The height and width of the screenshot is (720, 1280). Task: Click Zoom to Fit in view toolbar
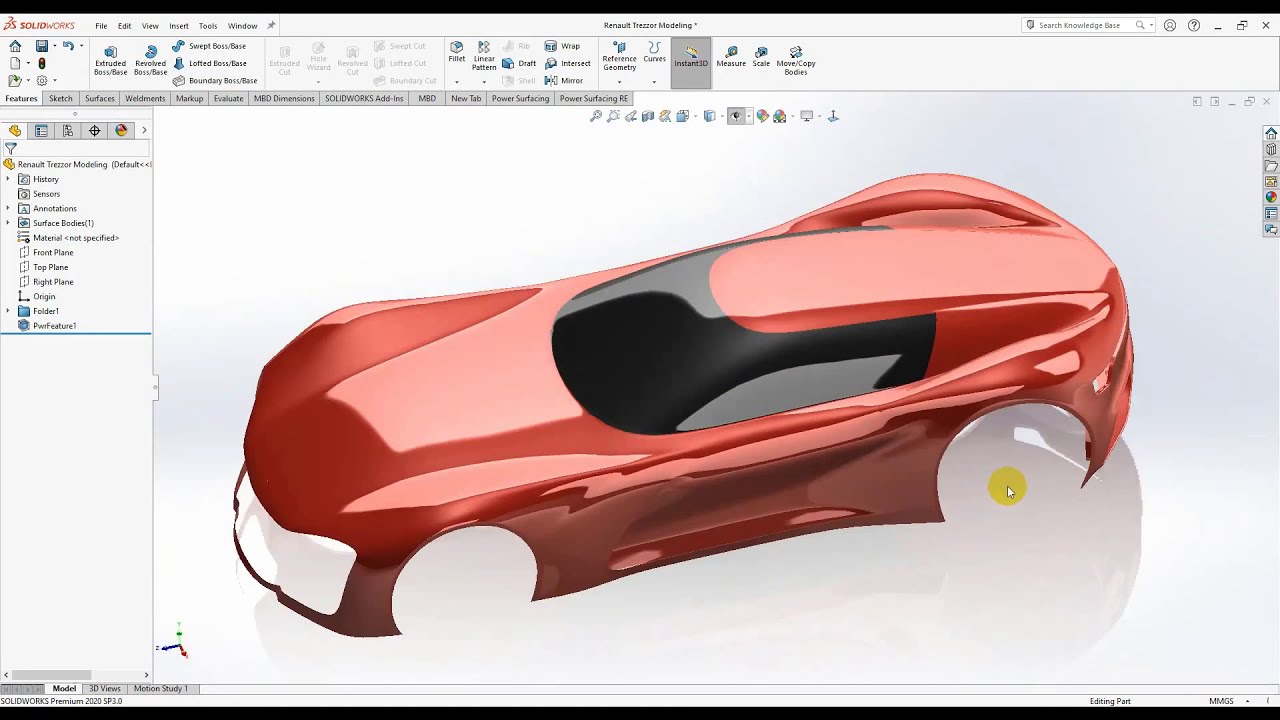tap(596, 116)
